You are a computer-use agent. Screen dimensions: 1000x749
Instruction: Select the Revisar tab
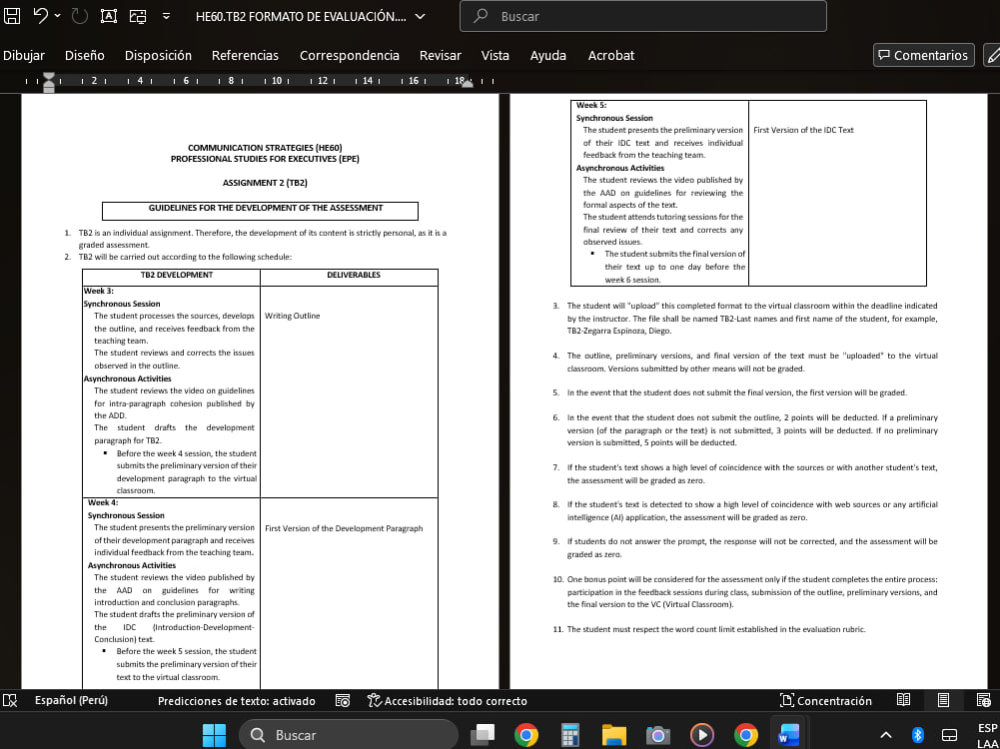pos(440,56)
